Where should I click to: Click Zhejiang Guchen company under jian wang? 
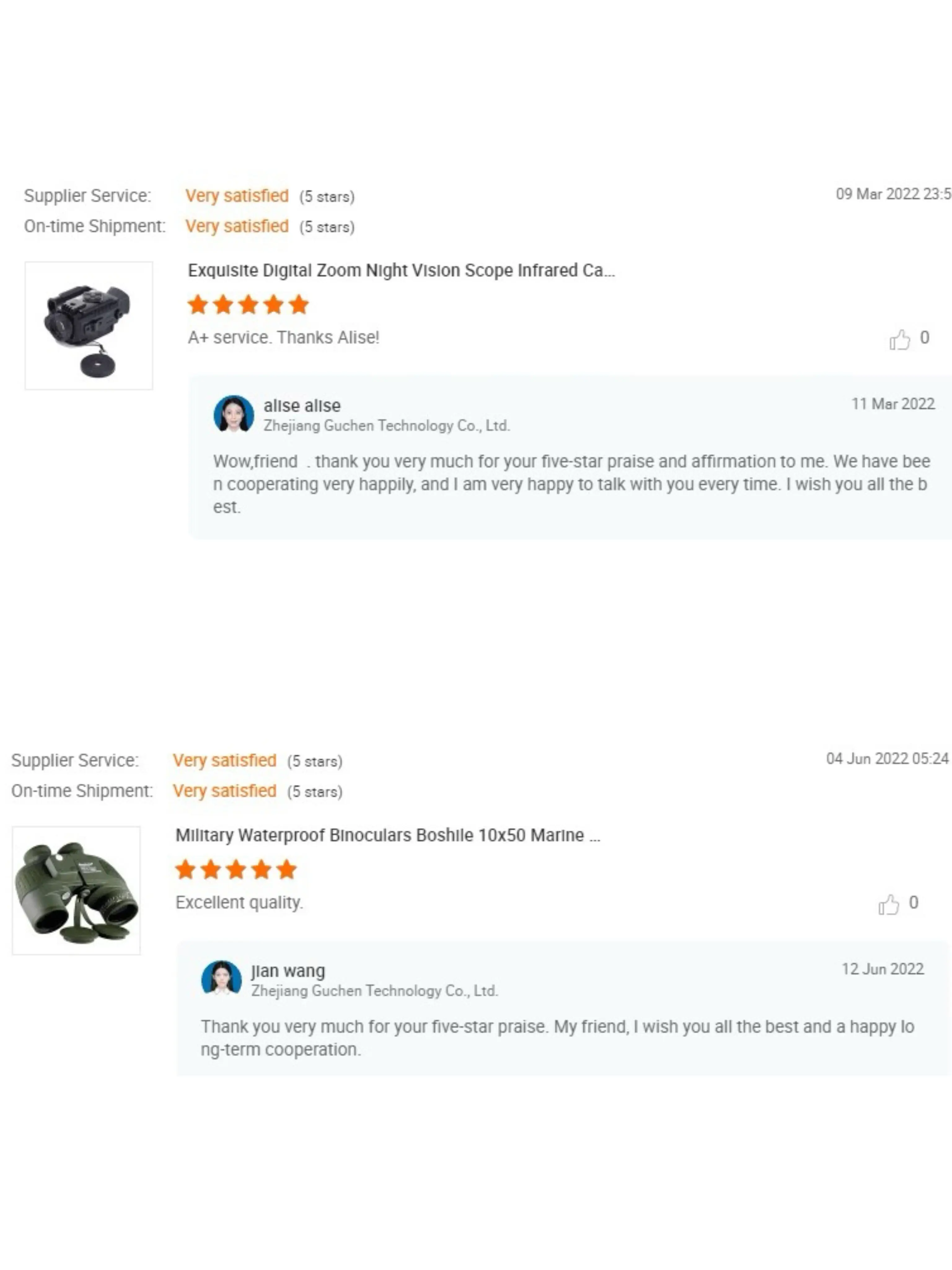374,991
